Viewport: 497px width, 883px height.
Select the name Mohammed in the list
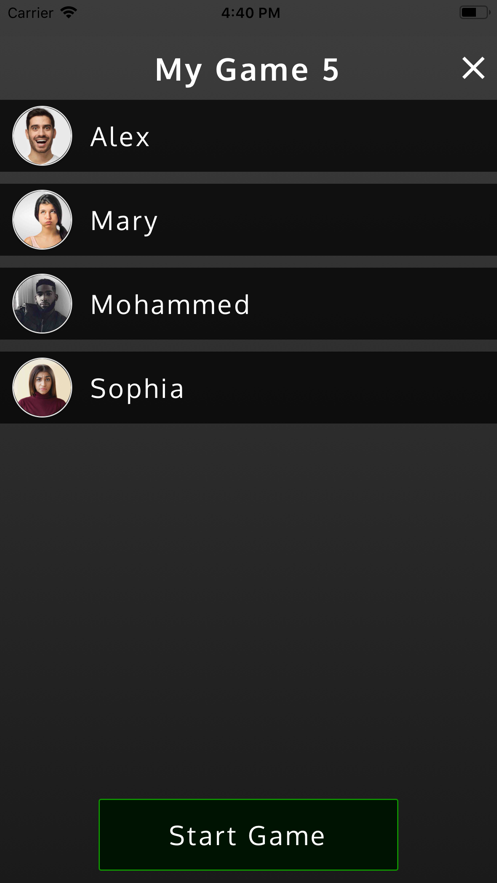click(x=170, y=305)
